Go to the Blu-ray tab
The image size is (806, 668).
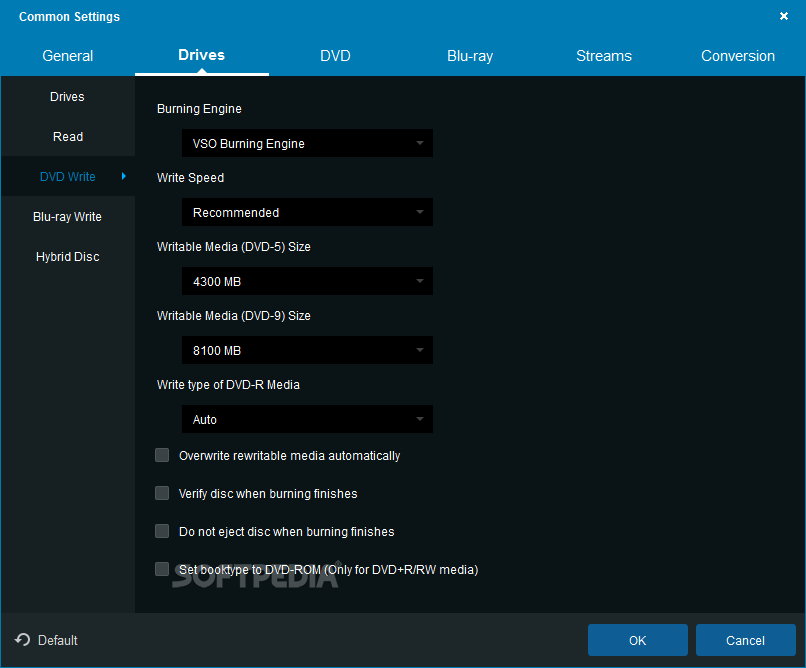pyautogui.click(x=470, y=55)
